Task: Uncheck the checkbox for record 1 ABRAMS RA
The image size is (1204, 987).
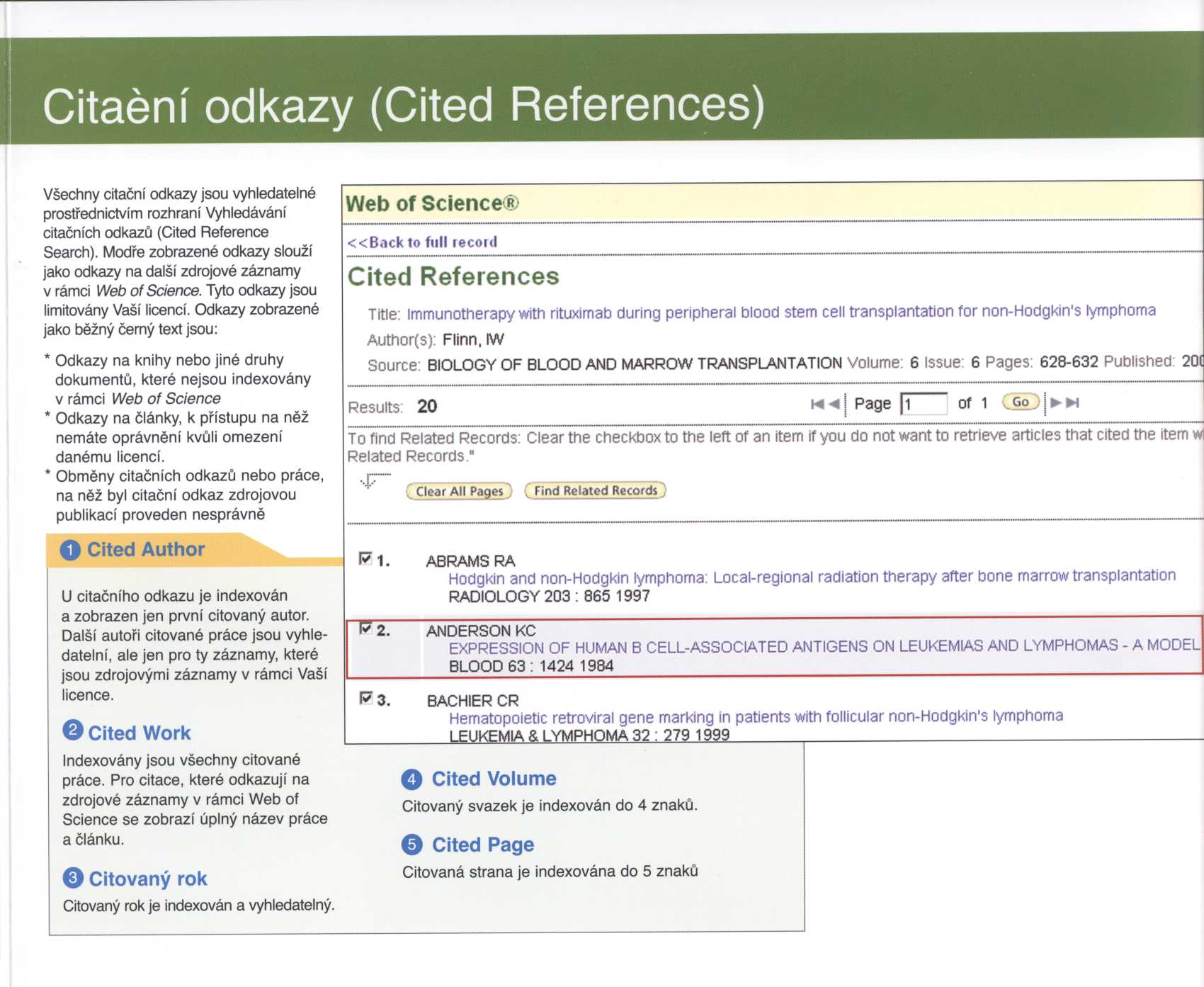Action: 365,558
